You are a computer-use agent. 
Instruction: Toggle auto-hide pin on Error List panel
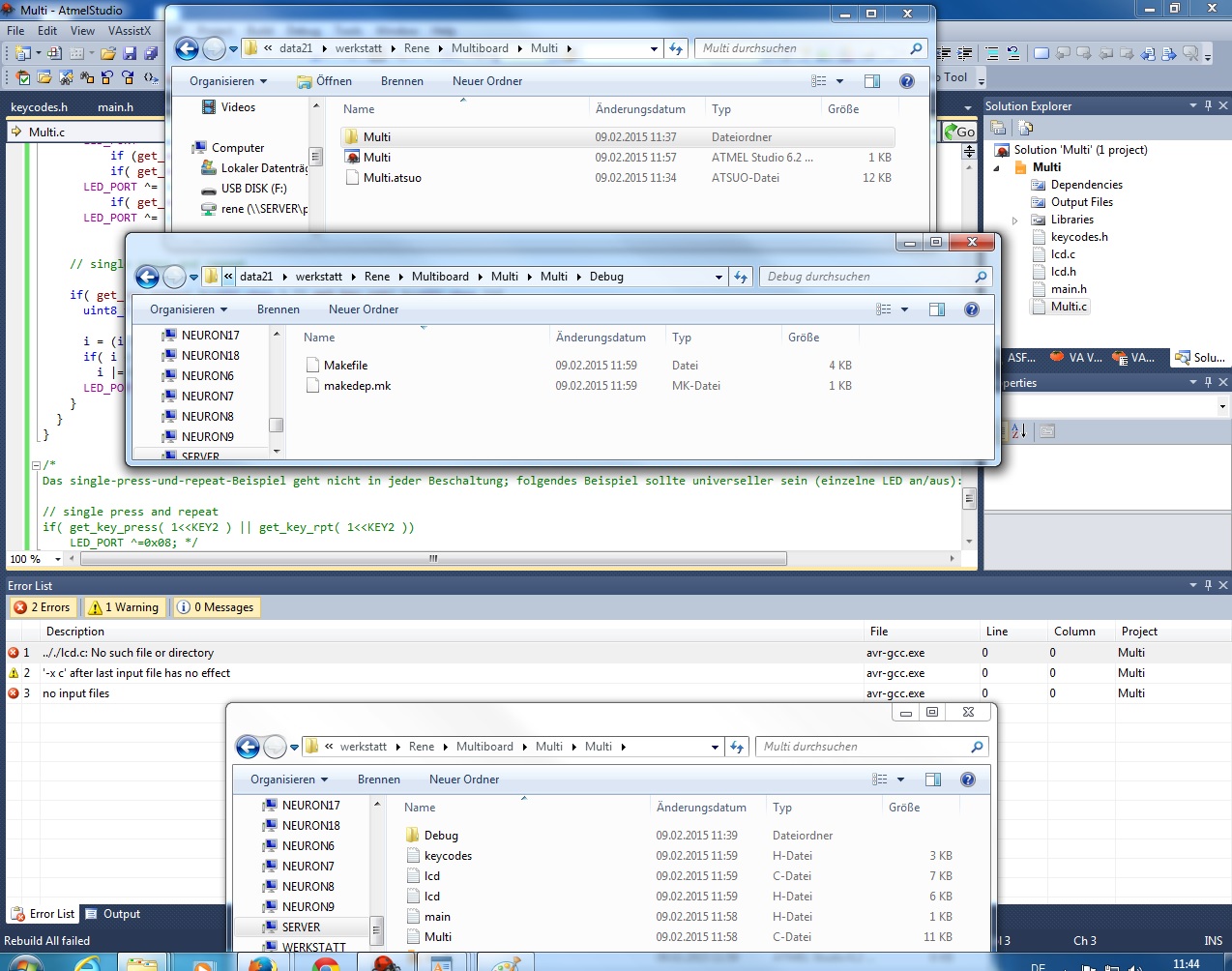pyautogui.click(x=1208, y=585)
